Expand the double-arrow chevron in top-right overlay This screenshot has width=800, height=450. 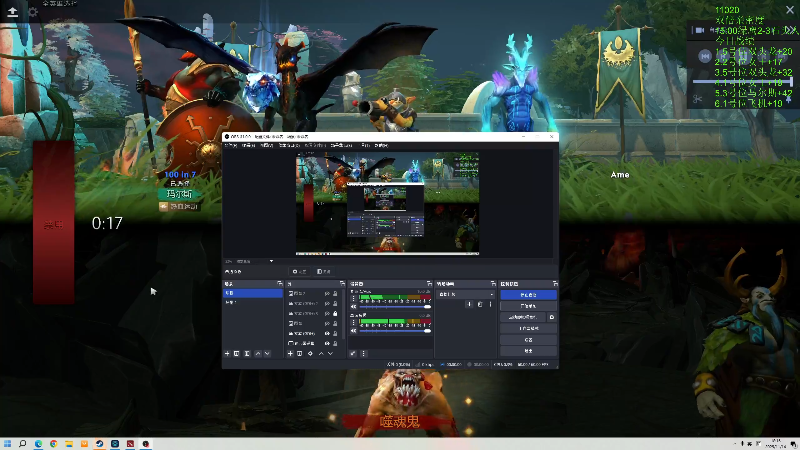click(791, 30)
